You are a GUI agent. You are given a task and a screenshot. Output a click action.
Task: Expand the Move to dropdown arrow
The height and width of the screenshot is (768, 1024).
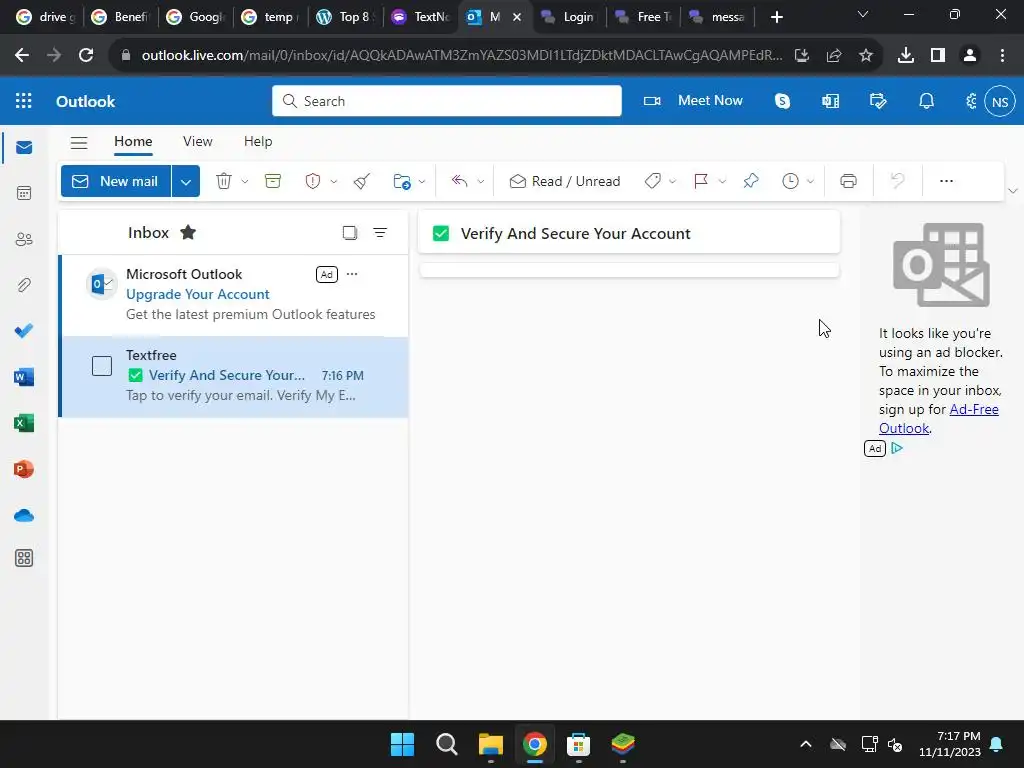pos(422,182)
